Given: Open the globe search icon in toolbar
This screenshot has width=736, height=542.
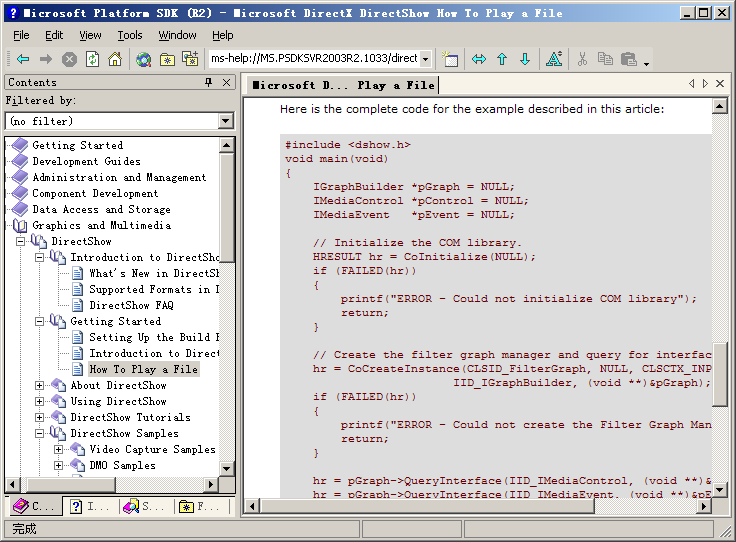Looking at the screenshot, I should [144, 59].
